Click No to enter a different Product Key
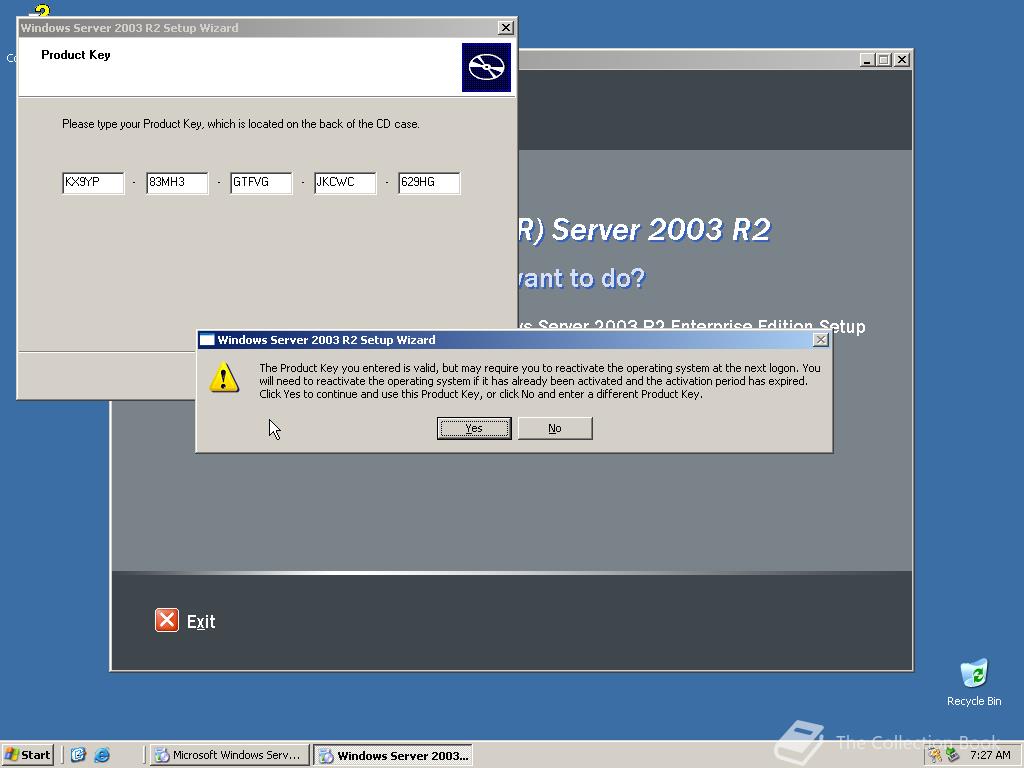This screenshot has width=1024, height=768. tap(555, 428)
